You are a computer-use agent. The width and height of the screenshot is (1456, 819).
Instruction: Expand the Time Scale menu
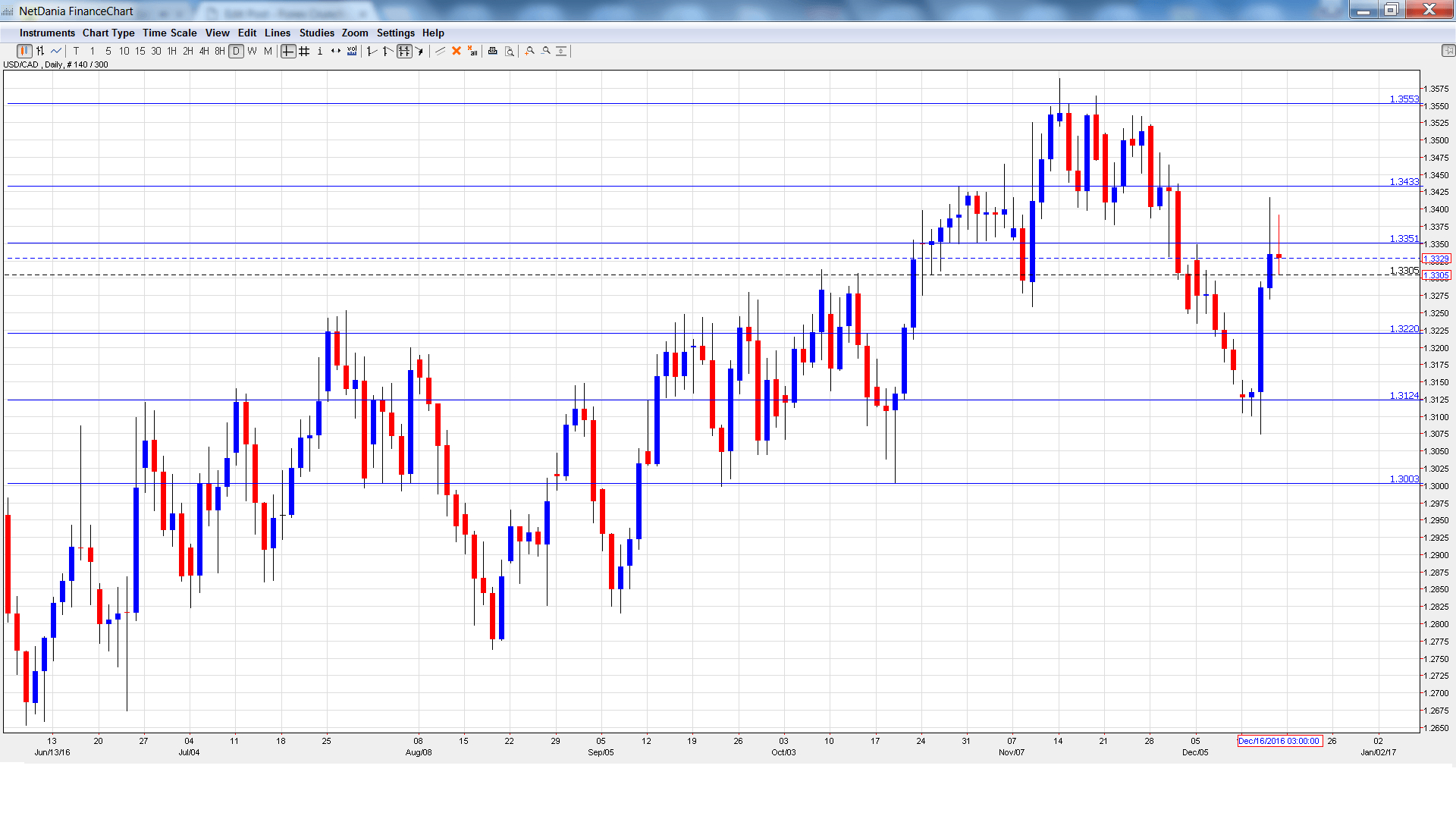pos(169,33)
